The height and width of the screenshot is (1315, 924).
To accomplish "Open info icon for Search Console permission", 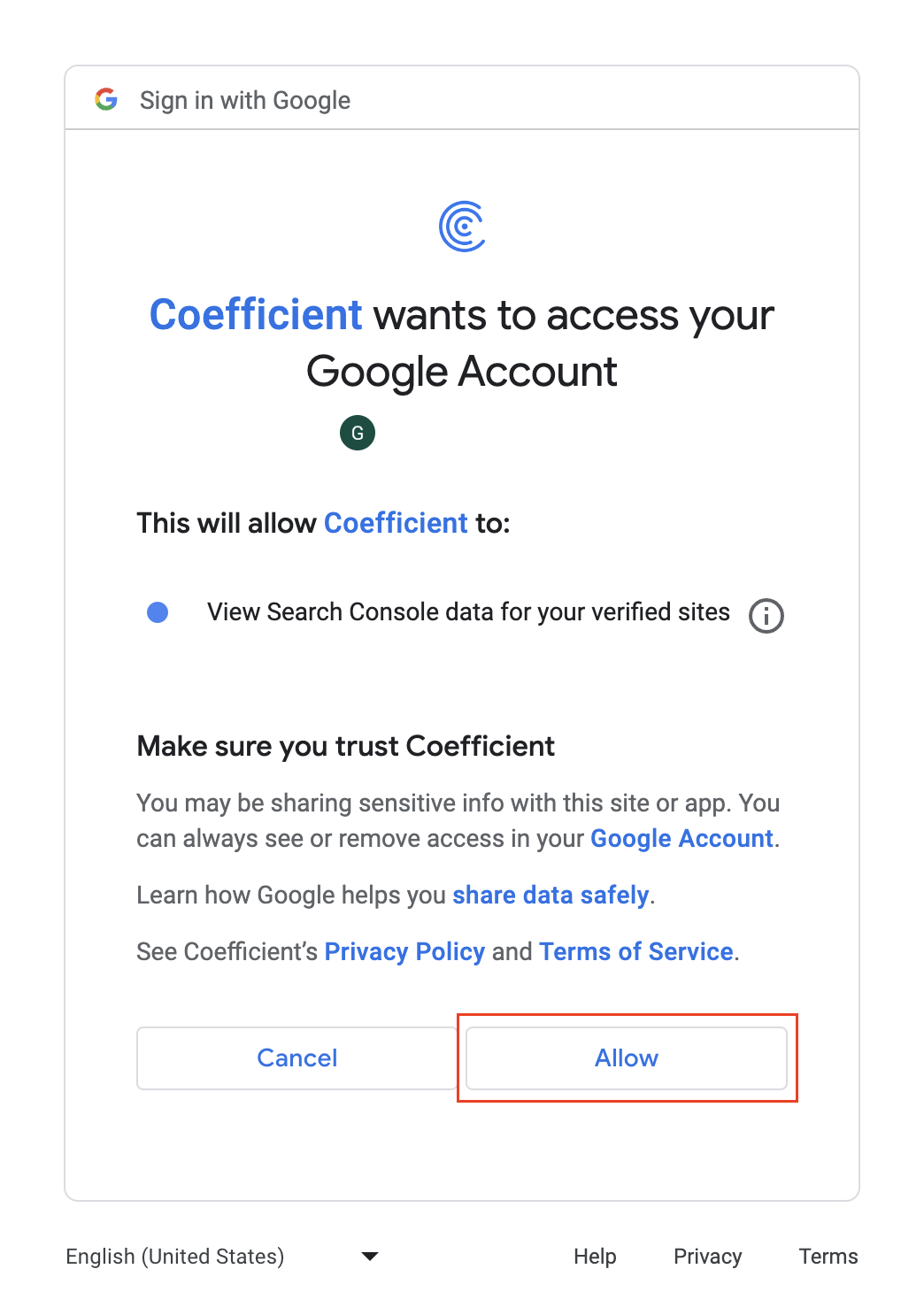I will [766, 615].
